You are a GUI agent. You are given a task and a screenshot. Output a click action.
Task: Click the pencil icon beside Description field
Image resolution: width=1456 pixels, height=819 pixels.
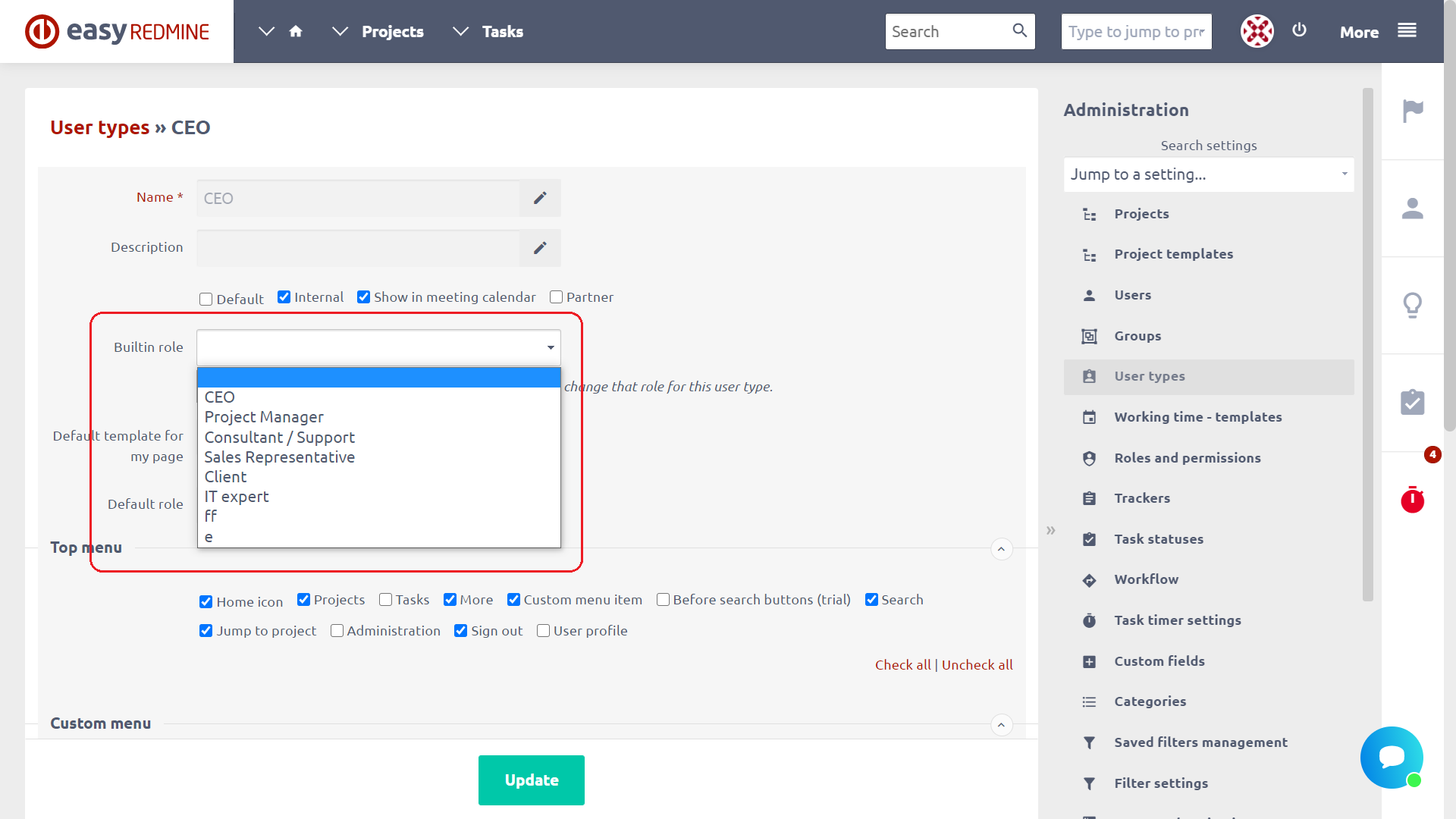540,248
